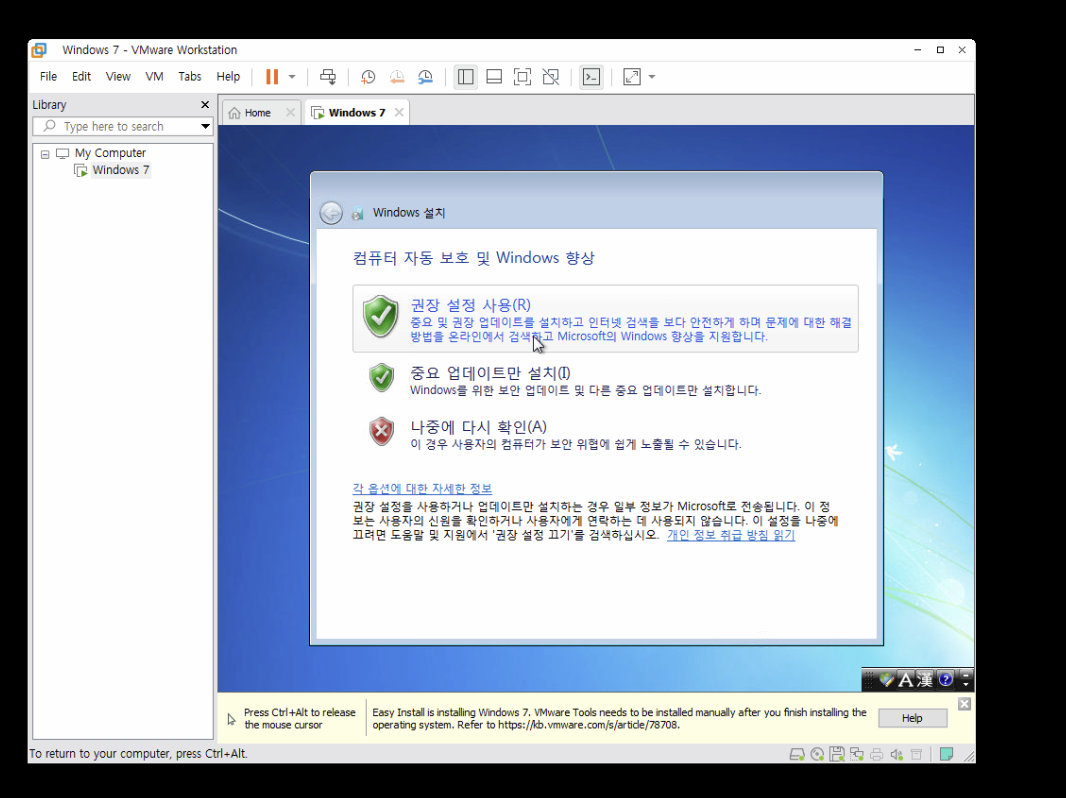The image size is (1066, 798).
Task: Click the VMware Workstation title bar logo
Action: (x=39, y=50)
